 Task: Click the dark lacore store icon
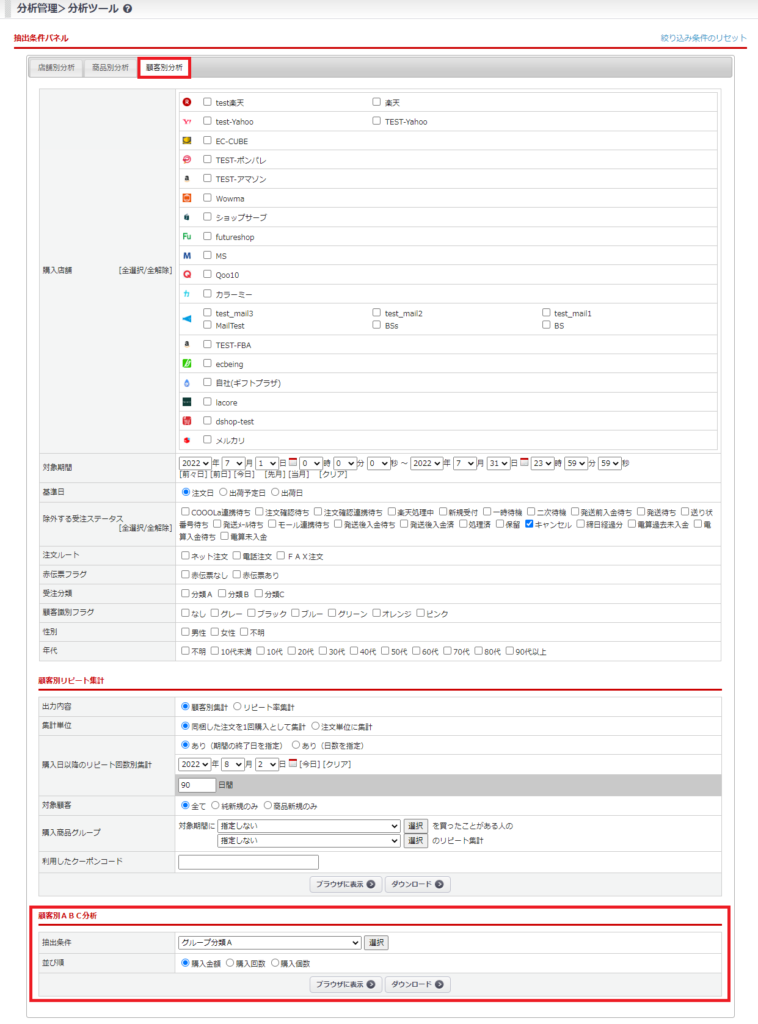[187, 402]
